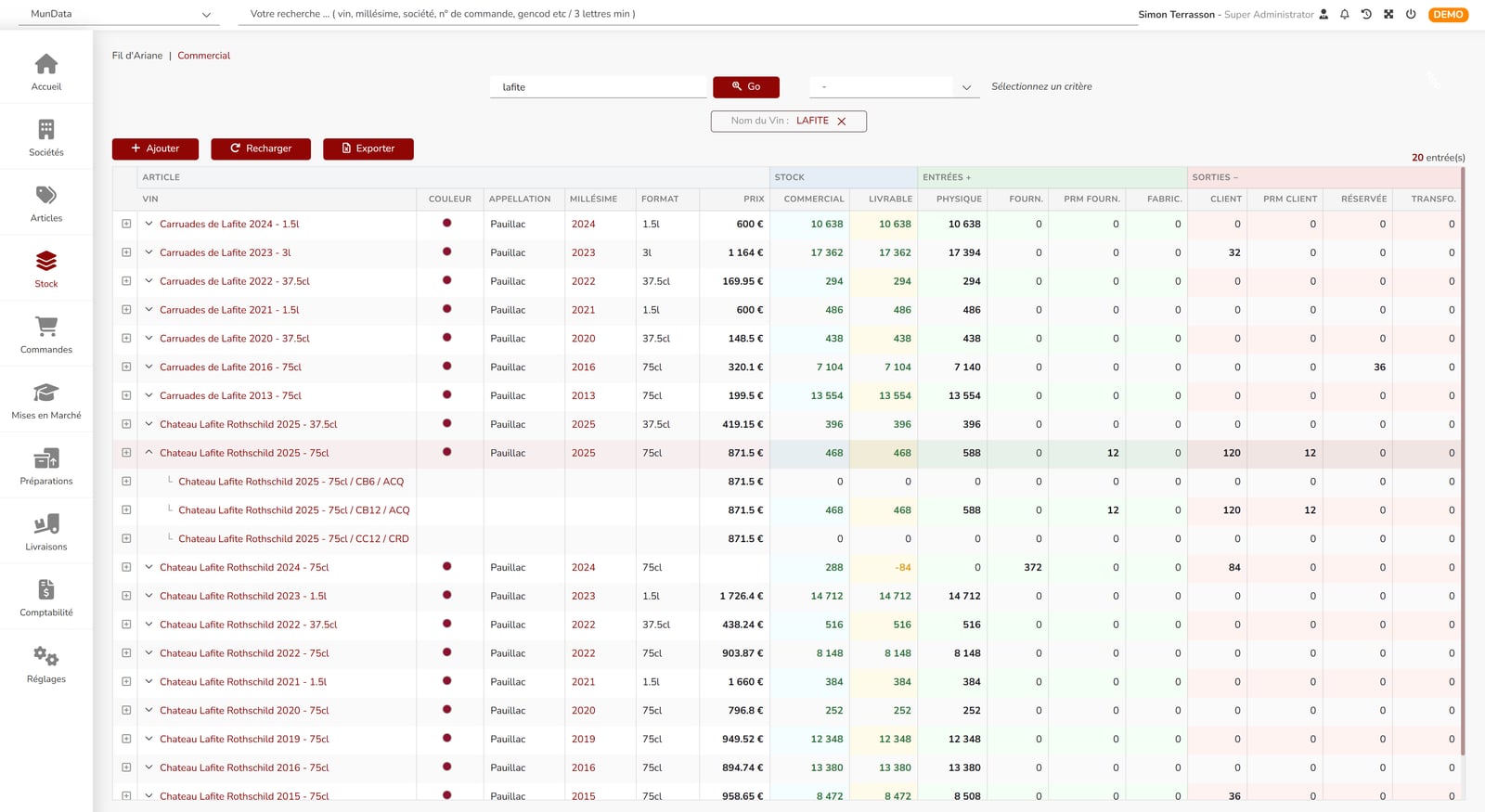The width and height of the screenshot is (1485, 812).
Task: Click the plus box on Carruades de Lafite 2024 row
Action: [126, 224]
